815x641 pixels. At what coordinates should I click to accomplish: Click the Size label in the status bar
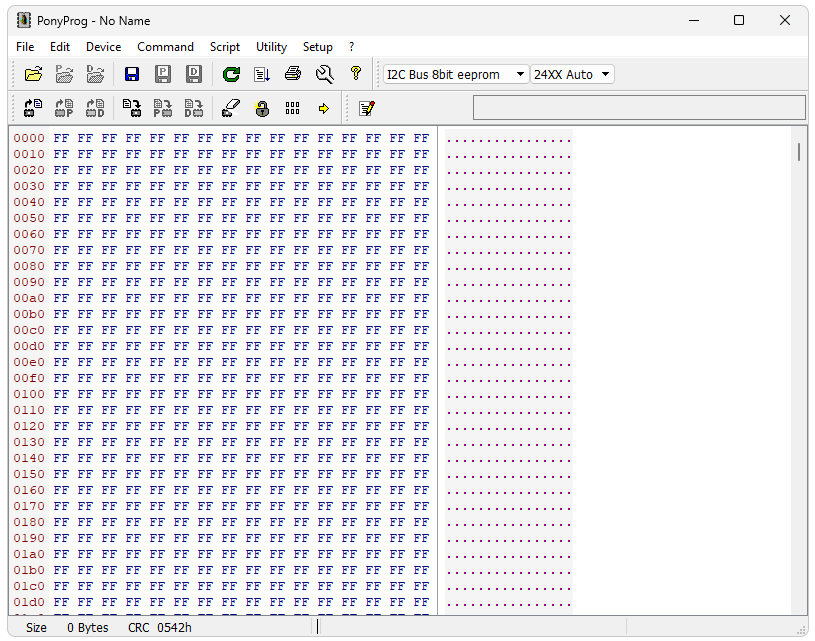point(36,627)
